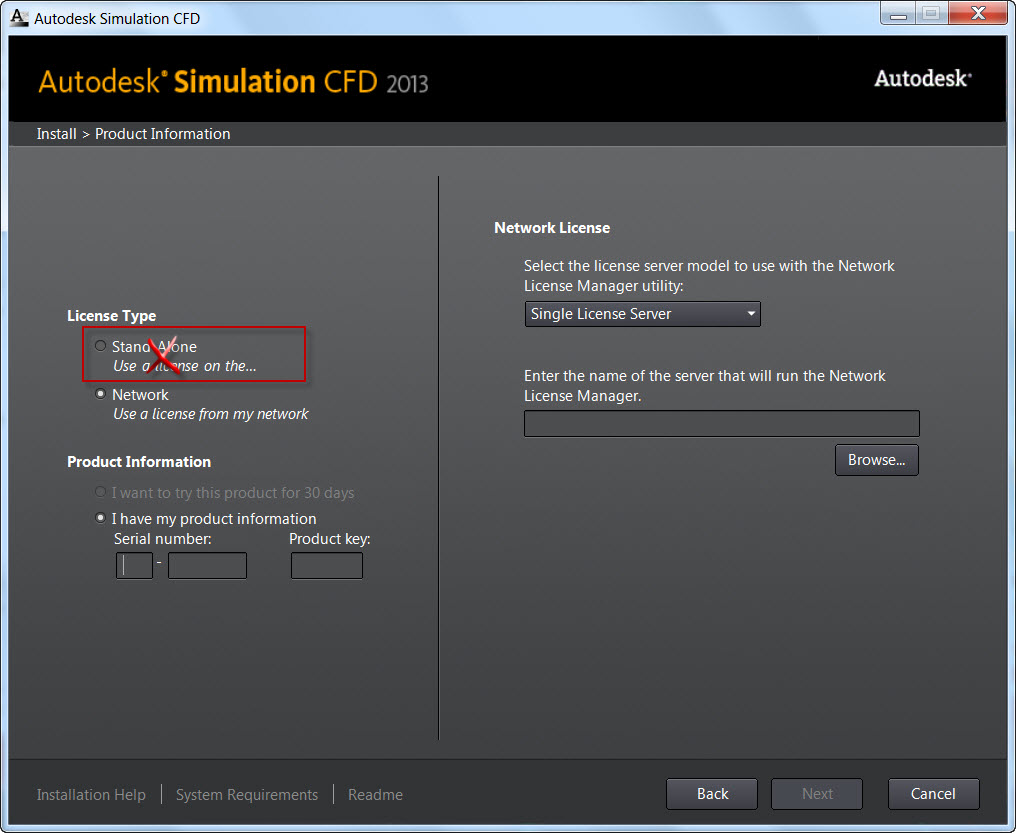Viewport: 1016px width, 833px height.
Task: Open the System Requirements link
Action: (247, 795)
